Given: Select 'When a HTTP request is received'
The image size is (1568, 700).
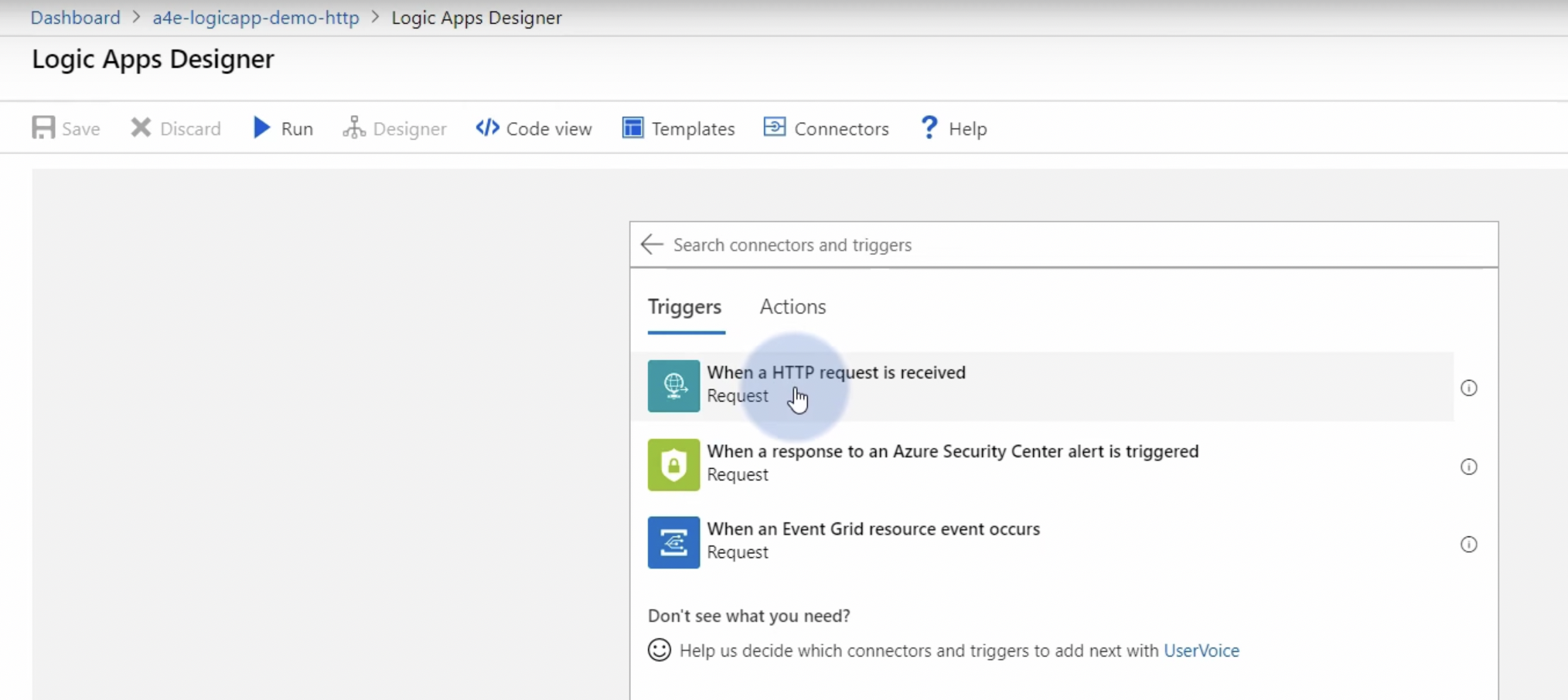Looking at the screenshot, I should [836, 372].
